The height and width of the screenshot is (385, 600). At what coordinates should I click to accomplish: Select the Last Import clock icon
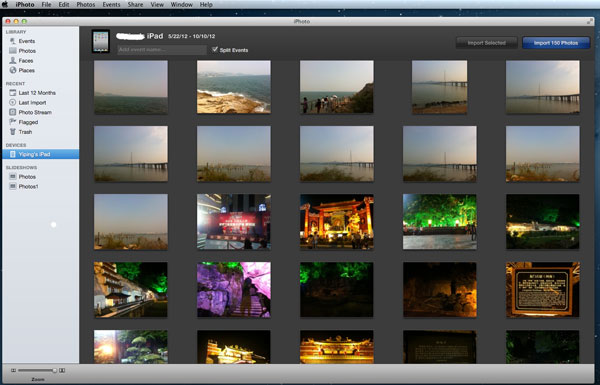(13, 102)
